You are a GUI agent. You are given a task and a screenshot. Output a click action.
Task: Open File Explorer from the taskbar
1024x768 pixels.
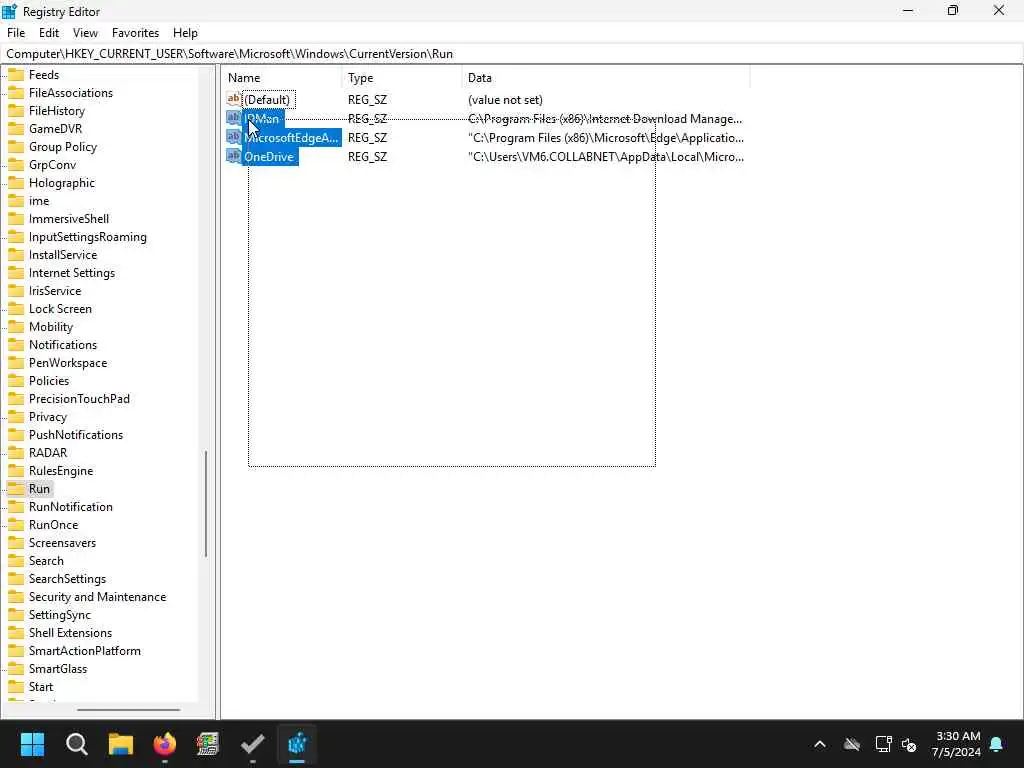coord(121,744)
